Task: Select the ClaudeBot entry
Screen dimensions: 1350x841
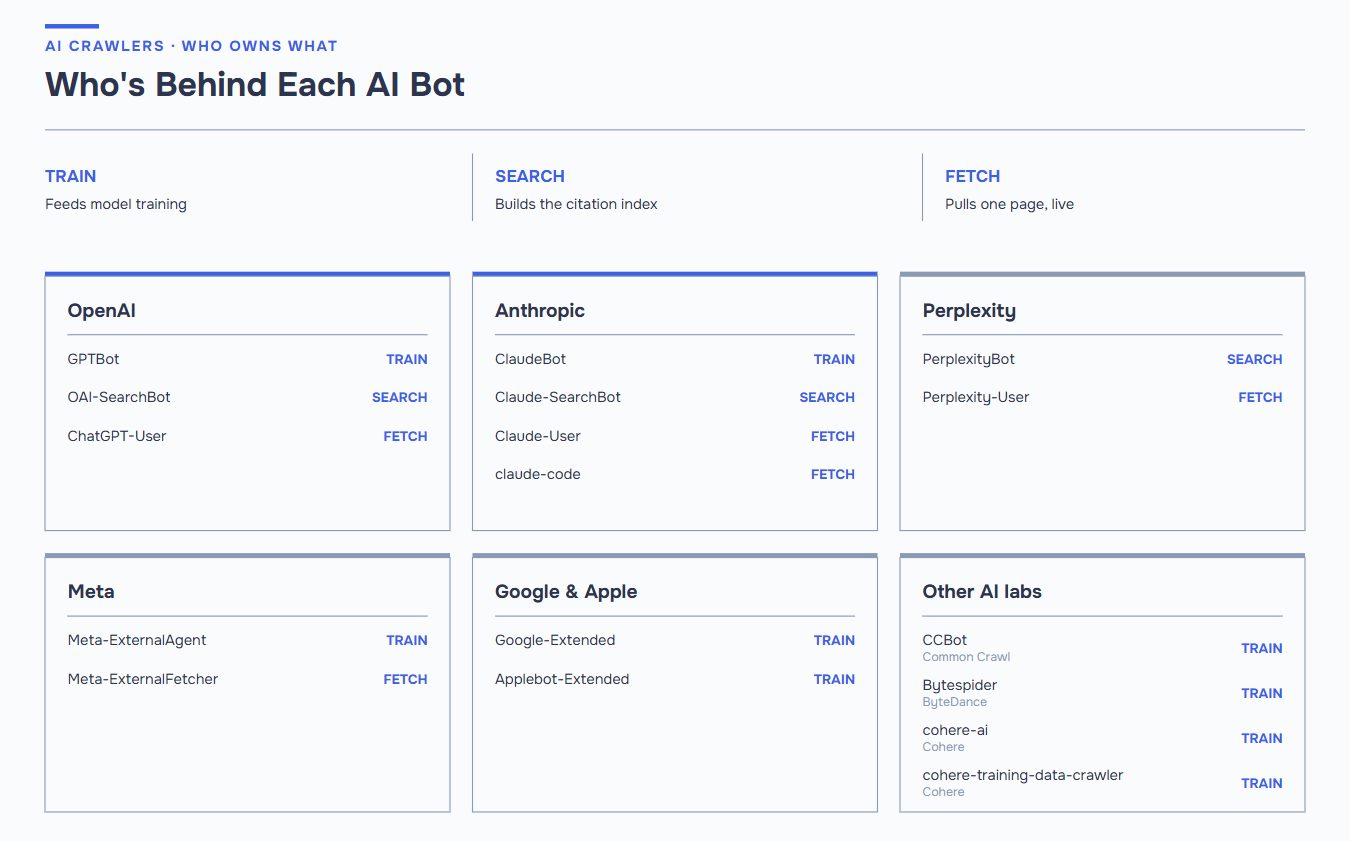Action: click(x=530, y=359)
